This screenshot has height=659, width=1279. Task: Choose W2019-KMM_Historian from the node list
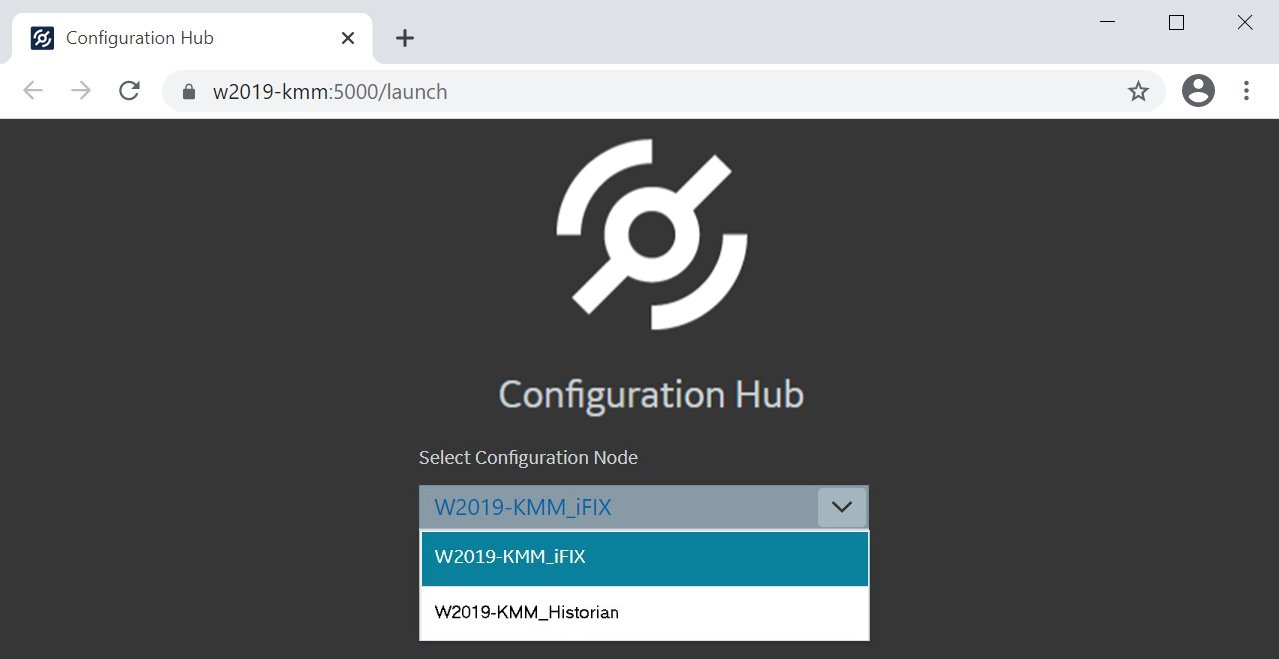[644, 612]
